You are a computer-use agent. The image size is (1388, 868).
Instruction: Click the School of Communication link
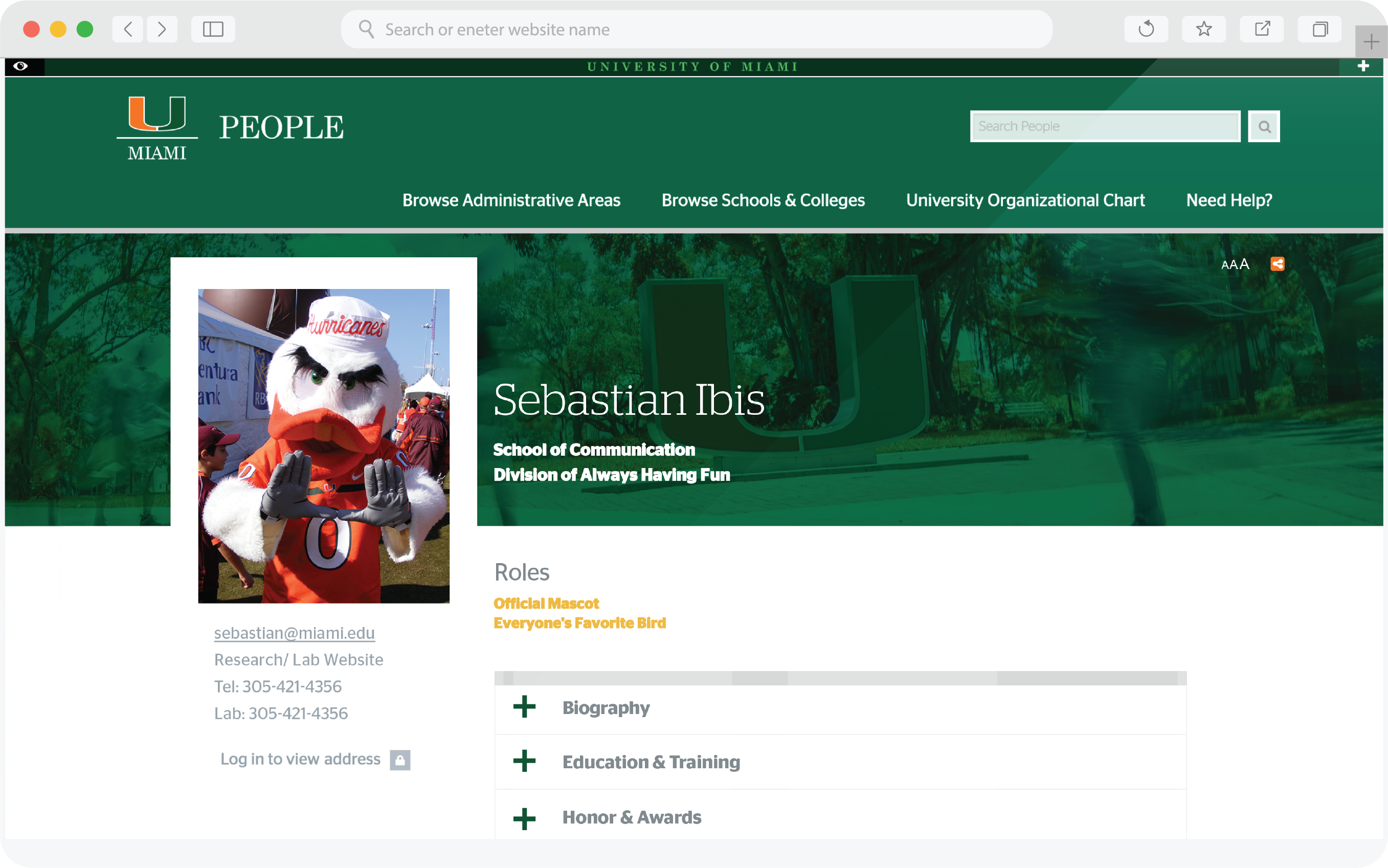[594, 450]
